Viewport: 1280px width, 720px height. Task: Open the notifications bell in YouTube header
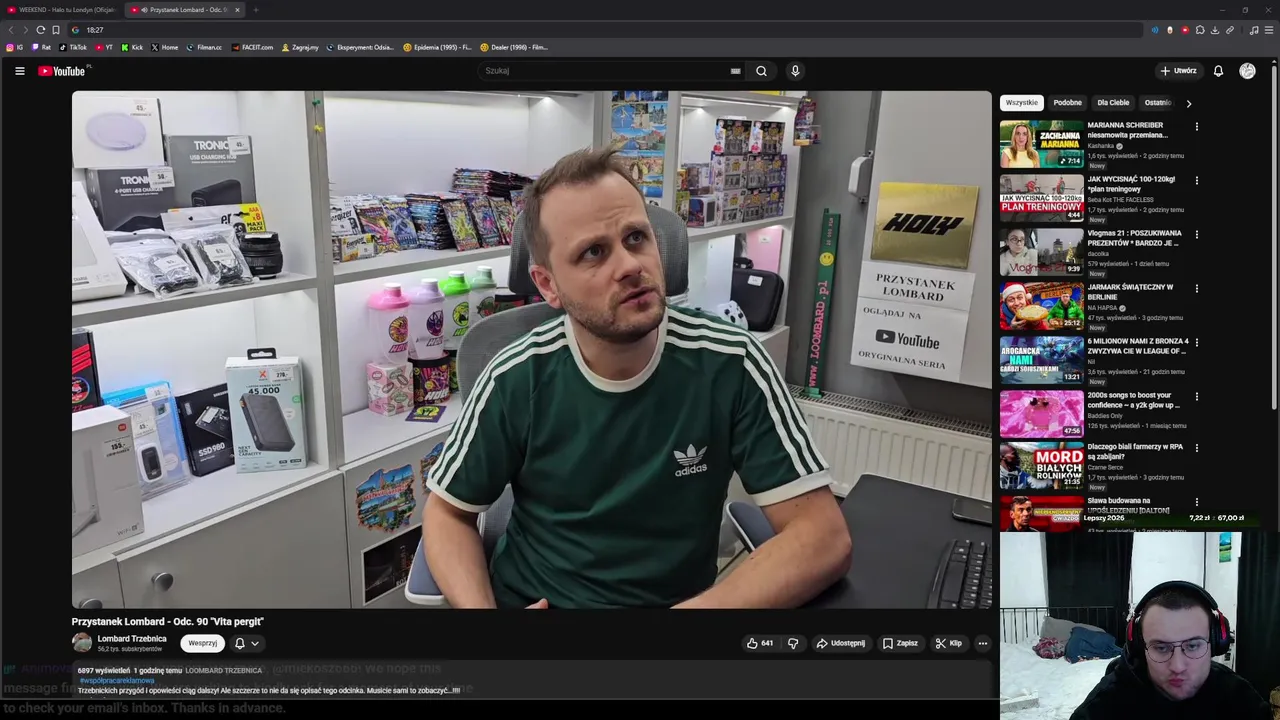[1218, 71]
